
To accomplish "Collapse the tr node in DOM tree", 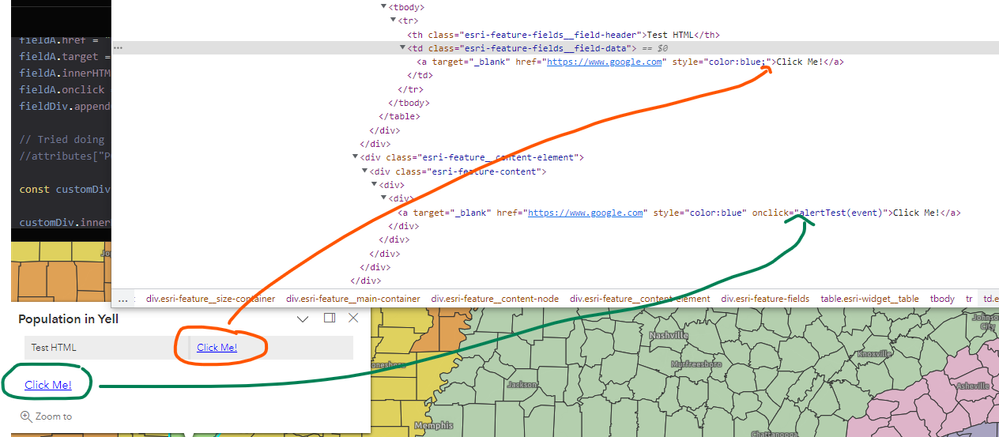I will pos(394,20).
